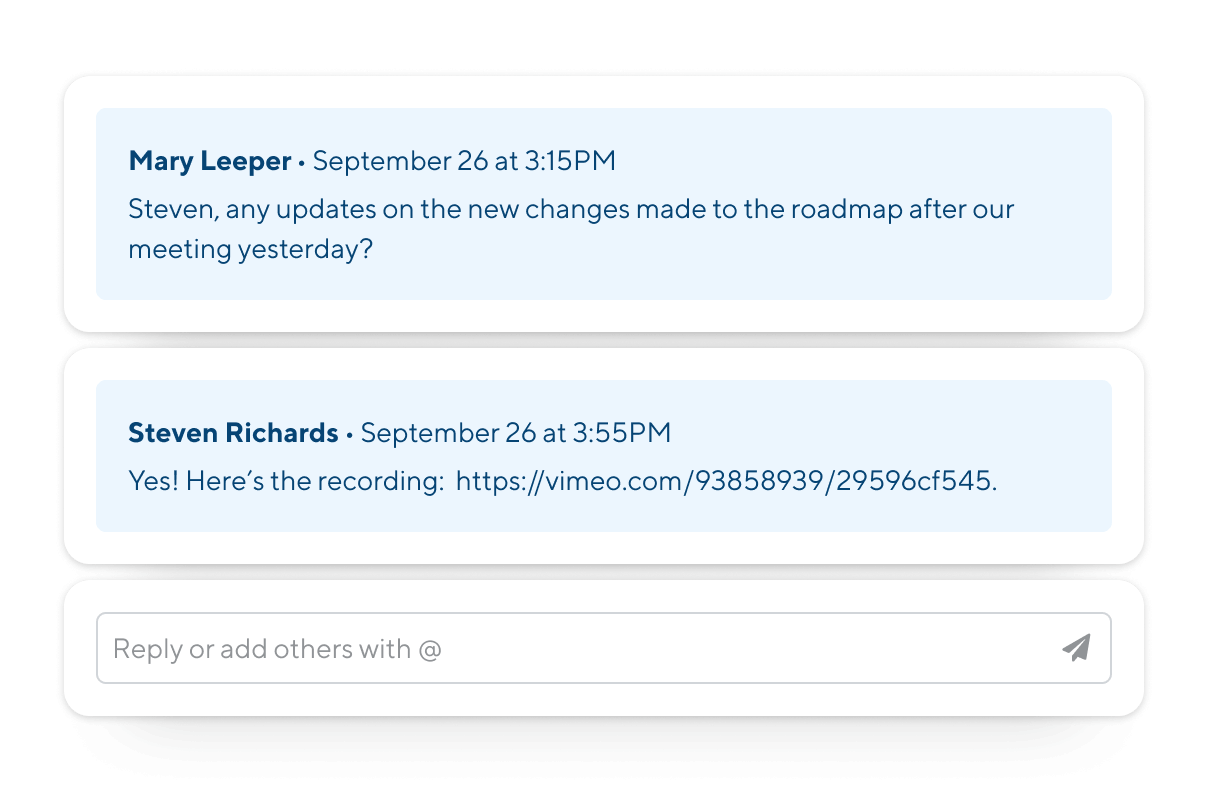The width and height of the screenshot is (1208, 800).
Task: Click the September 26 at 3:55PM timestamp
Action: coord(515,432)
